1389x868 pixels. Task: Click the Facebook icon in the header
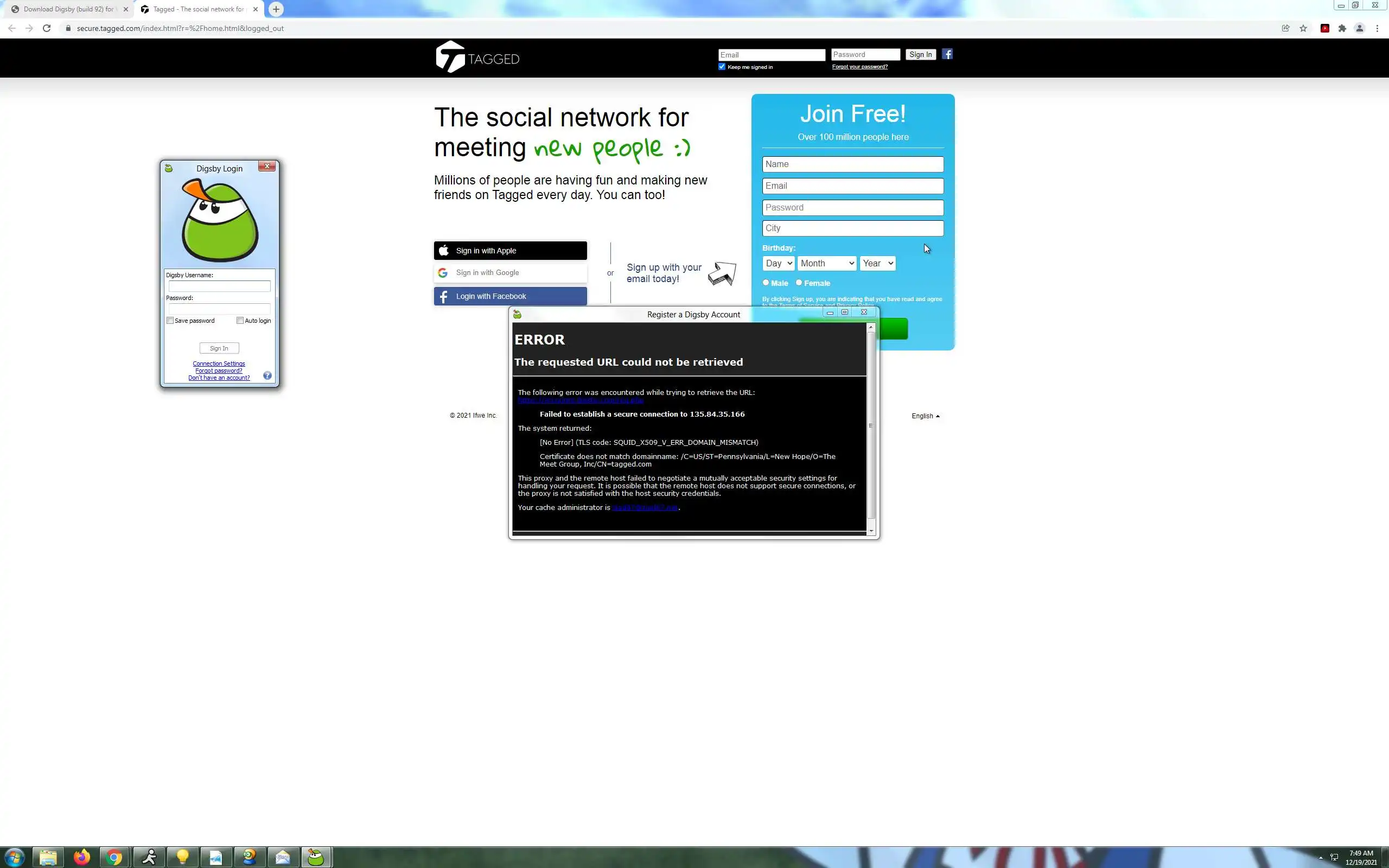pyautogui.click(x=947, y=54)
